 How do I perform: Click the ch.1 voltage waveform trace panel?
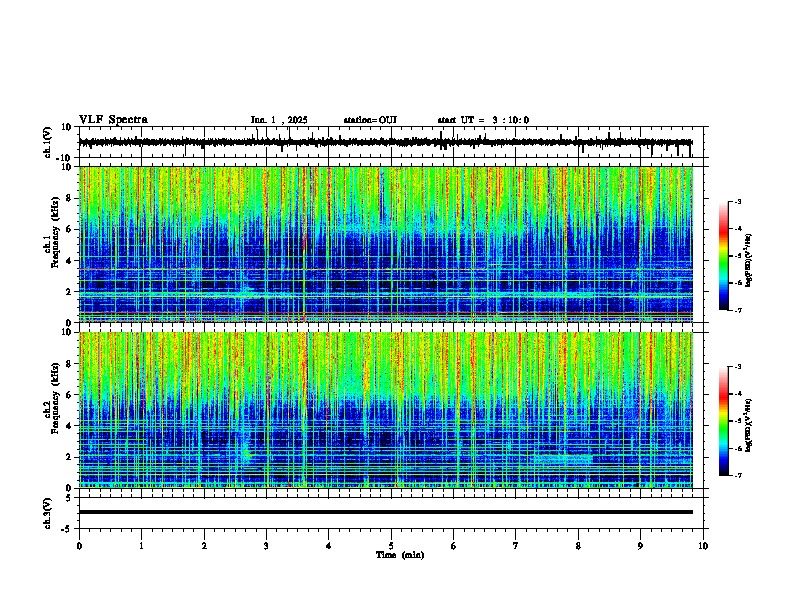tap(390, 142)
